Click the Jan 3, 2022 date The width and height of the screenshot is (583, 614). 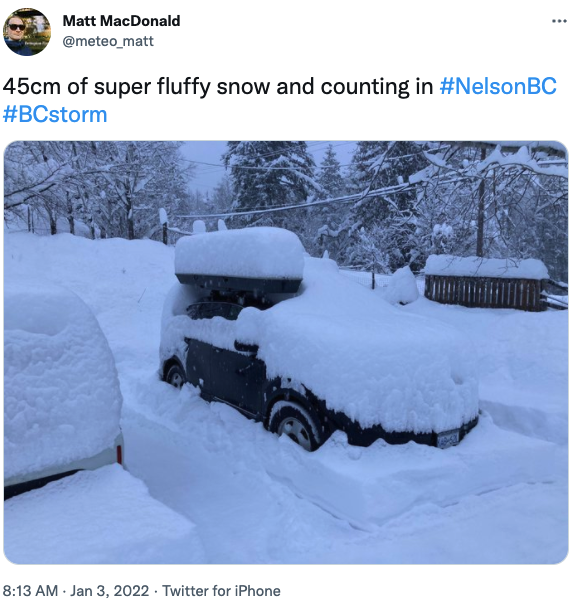tap(110, 591)
